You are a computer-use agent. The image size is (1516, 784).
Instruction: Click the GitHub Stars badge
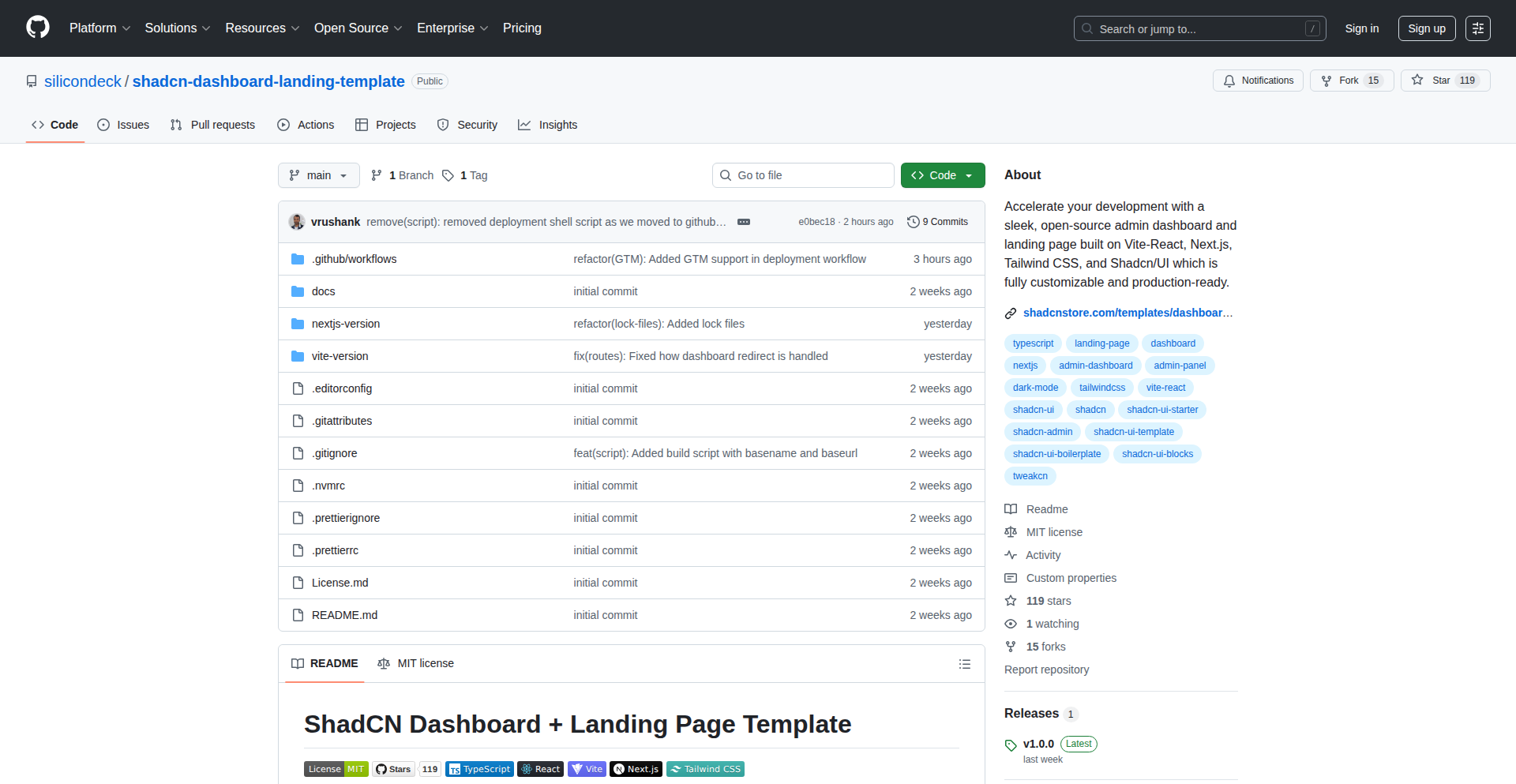[x=407, y=769]
